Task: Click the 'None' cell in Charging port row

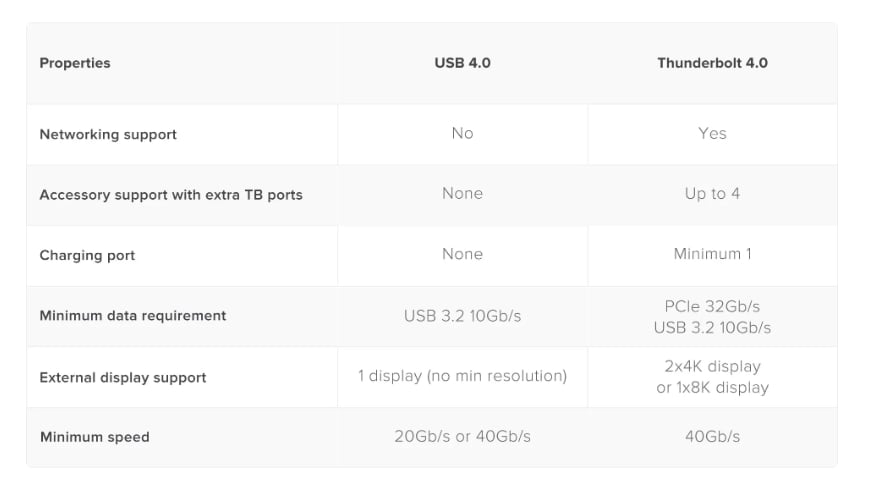Action: click(x=462, y=254)
